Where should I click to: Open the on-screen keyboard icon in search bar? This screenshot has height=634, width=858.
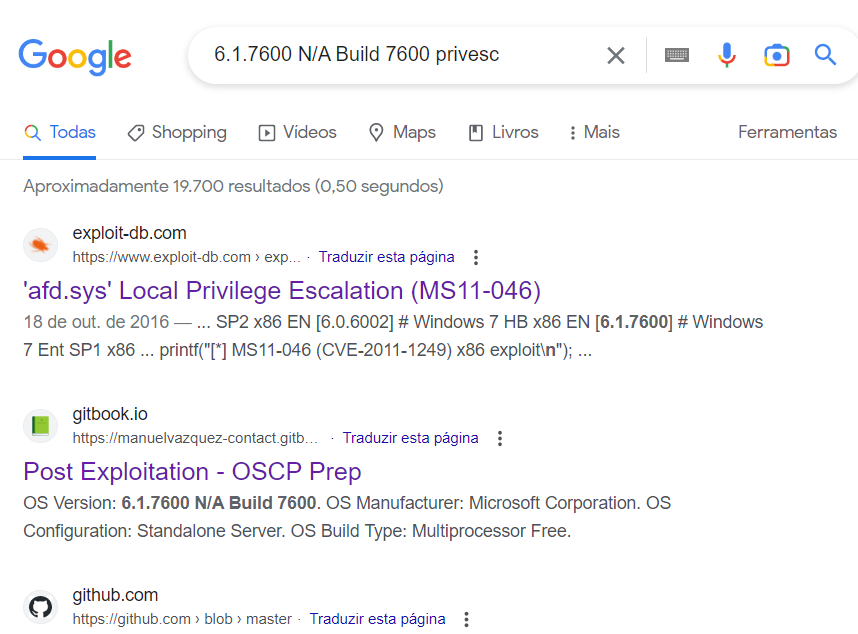[x=677, y=55]
